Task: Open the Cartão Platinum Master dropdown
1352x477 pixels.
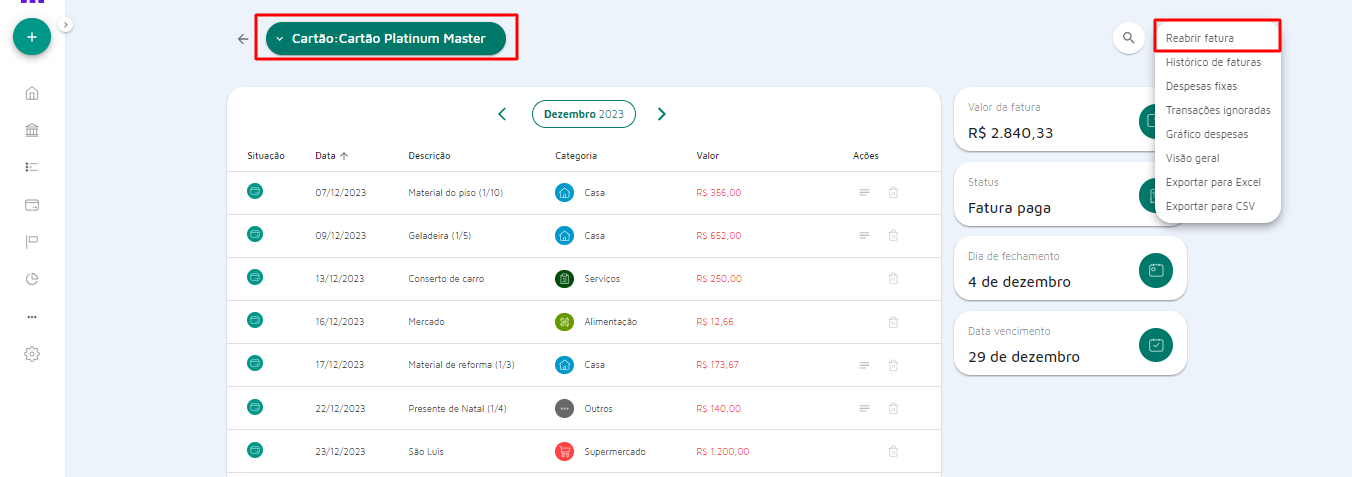Action: 386,39
